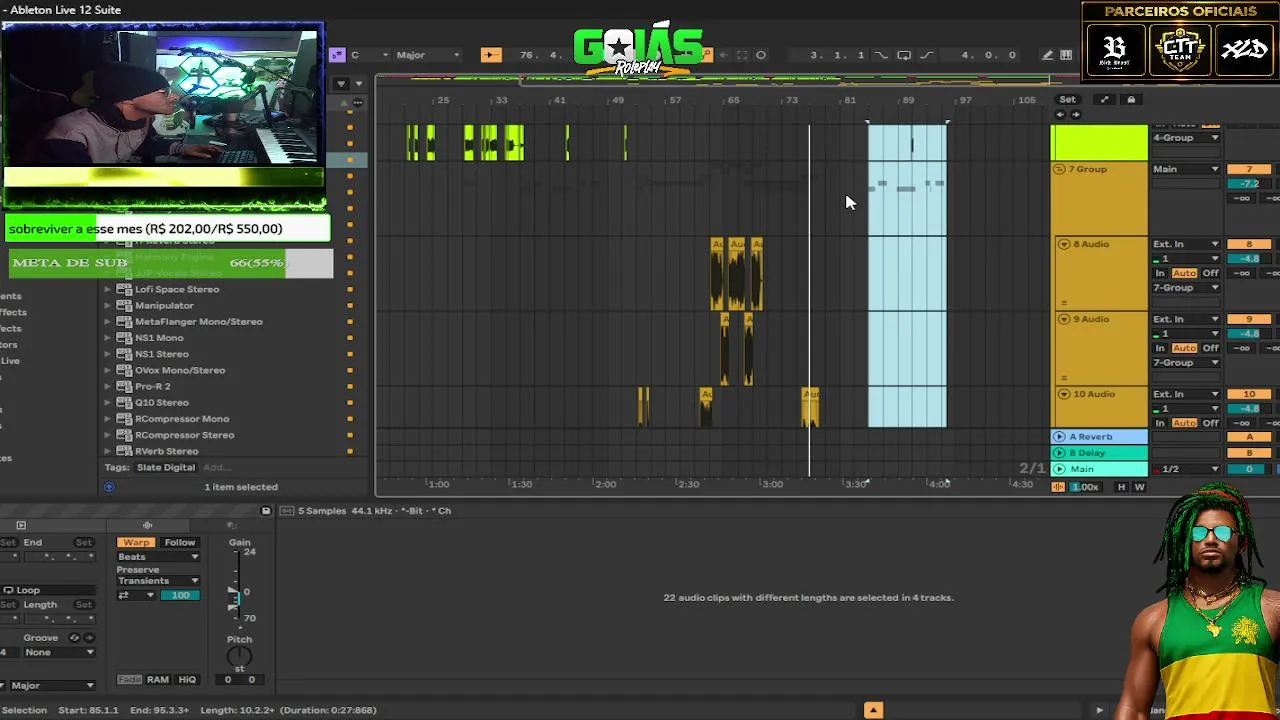Viewport: 1280px width, 720px height.
Task: Toggle Capture MIDI square icon
Action: (742, 55)
